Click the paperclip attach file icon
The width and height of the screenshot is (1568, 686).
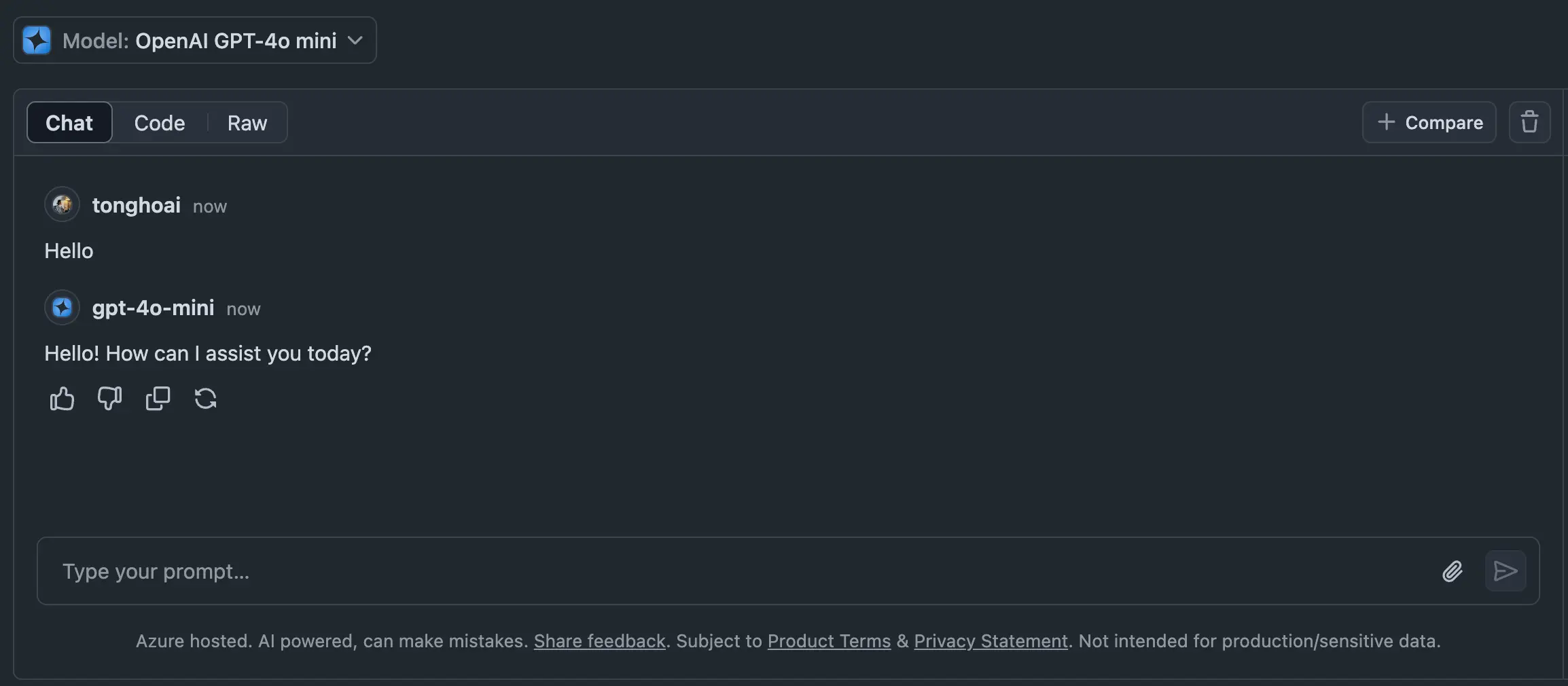click(1453, 571)
